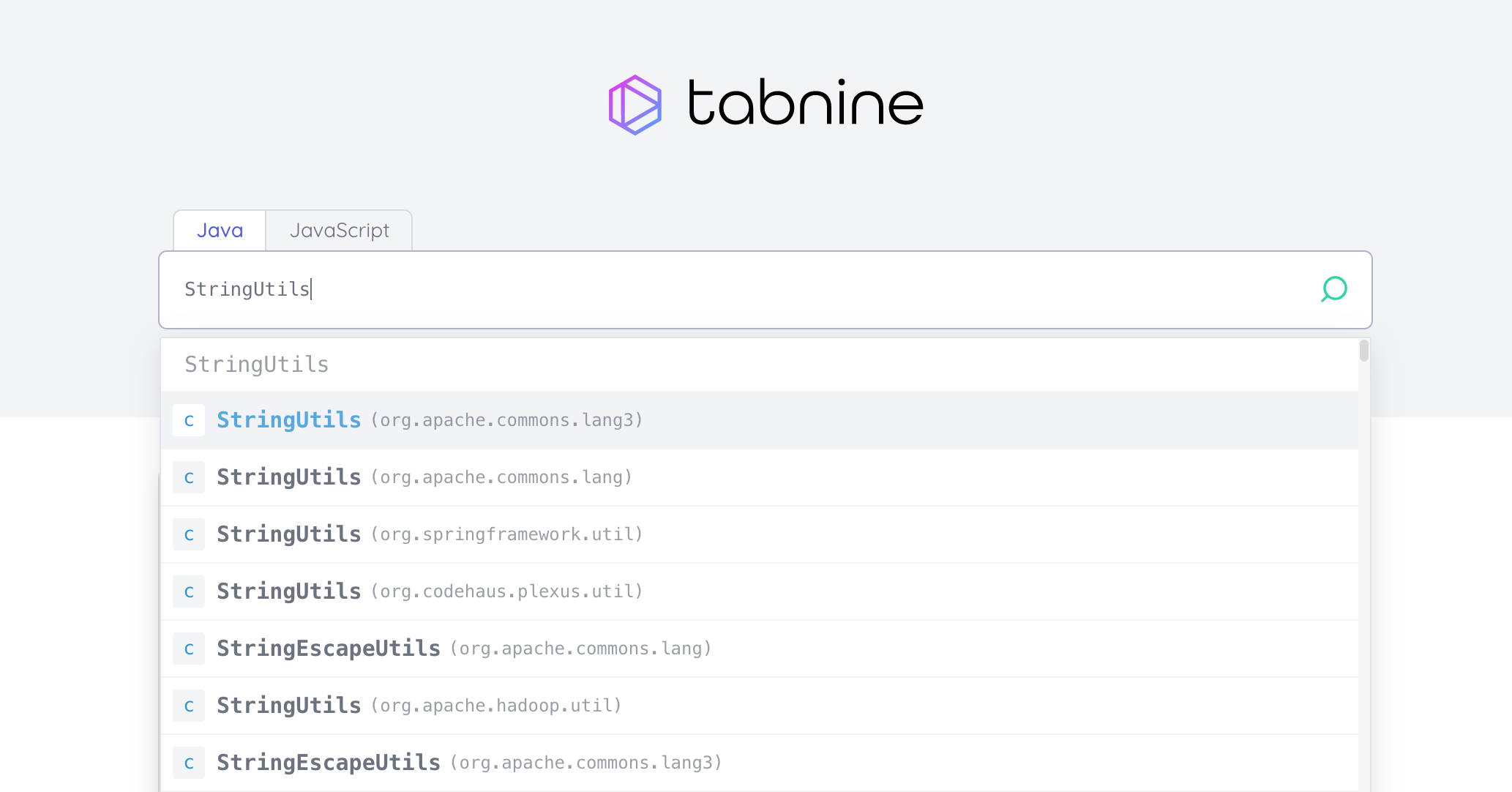The height and width of the screenshot is (792, 1512).
Task: Click the Tabnine hexagon logo icon
Action: click(x=635, y=105)
